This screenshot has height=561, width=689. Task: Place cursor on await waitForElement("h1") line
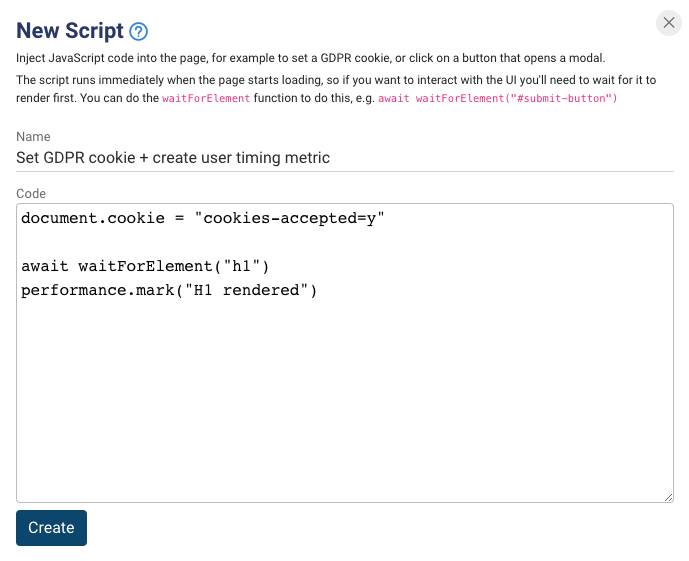tap(145, 266)
